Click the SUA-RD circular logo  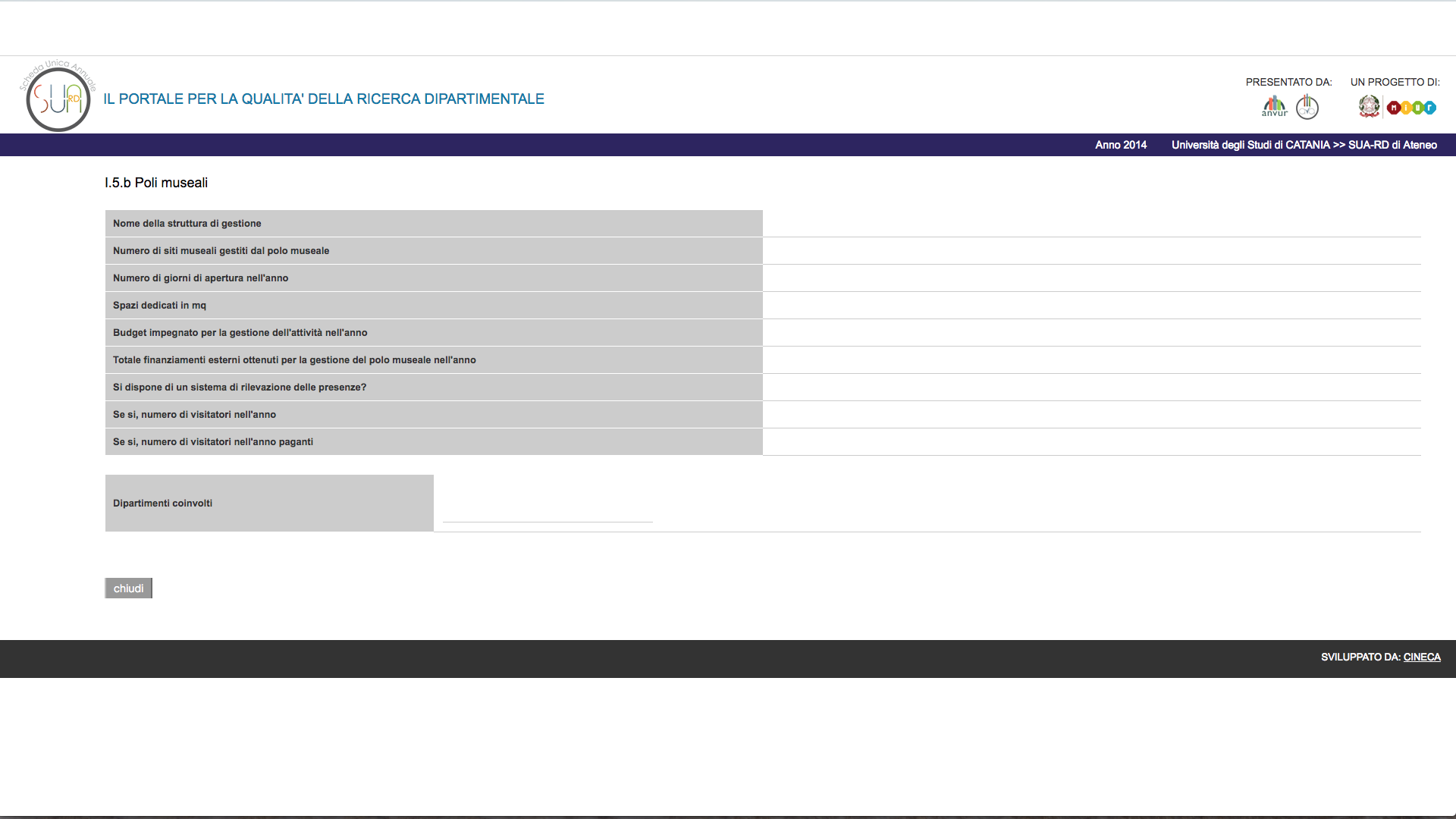click(x=58, y=98)
